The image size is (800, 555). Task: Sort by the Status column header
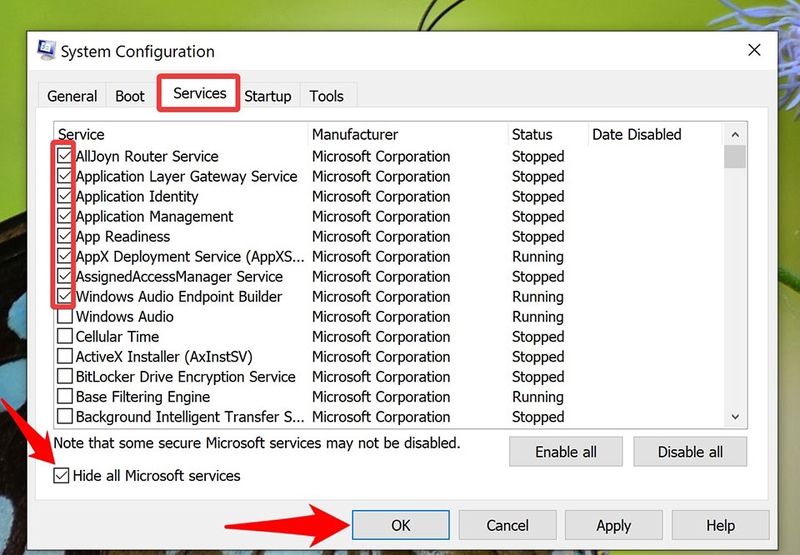point(548,134)
